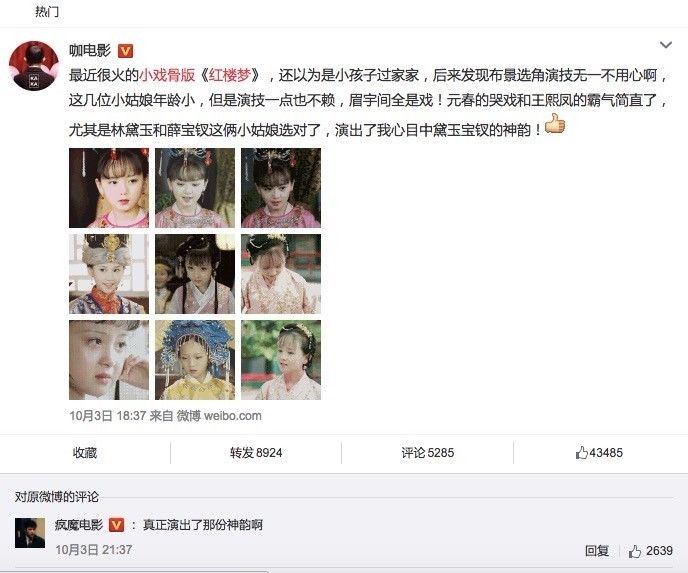Open the 咖电影 username link
This screenshot has height=573, width=688.
pos(90,51)
